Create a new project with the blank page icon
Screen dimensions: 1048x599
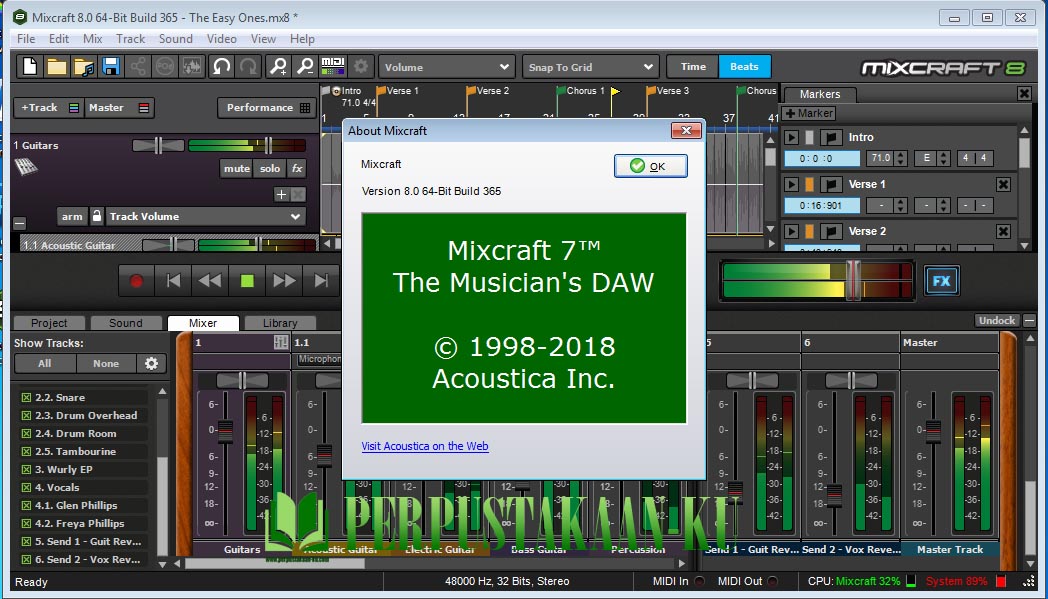(x=30, y=66)
